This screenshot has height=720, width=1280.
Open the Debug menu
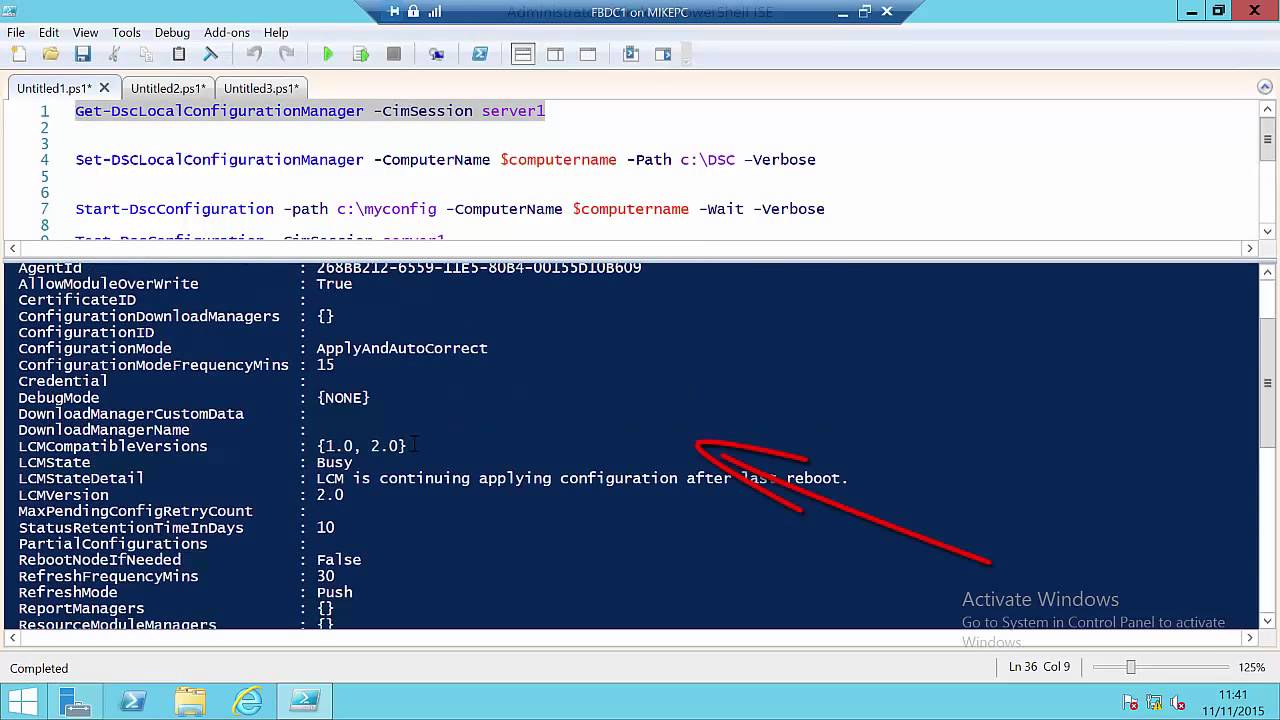tap(172, 33)
